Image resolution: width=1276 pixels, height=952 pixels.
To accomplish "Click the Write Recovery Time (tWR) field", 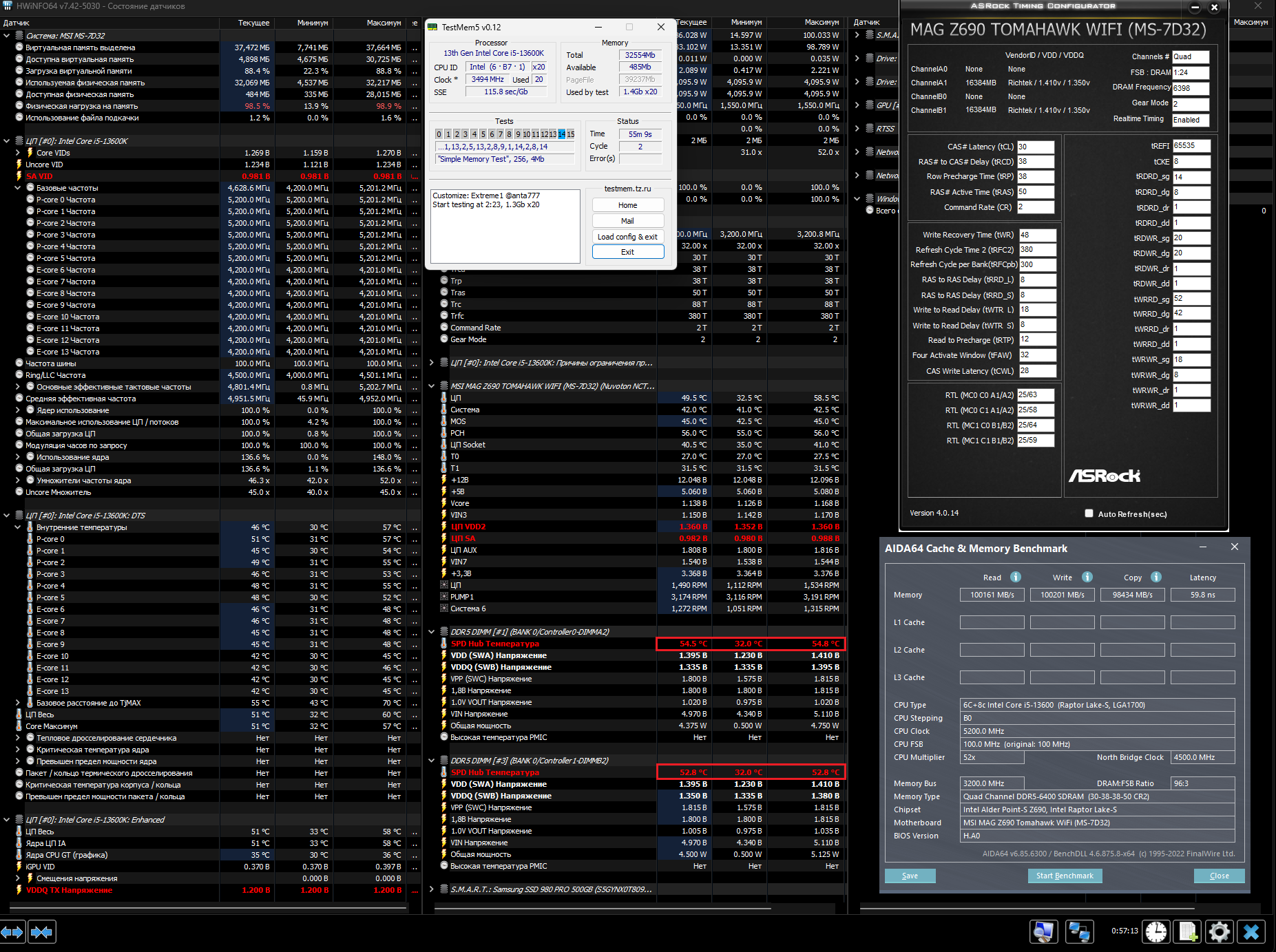I will click(1038, 235).
